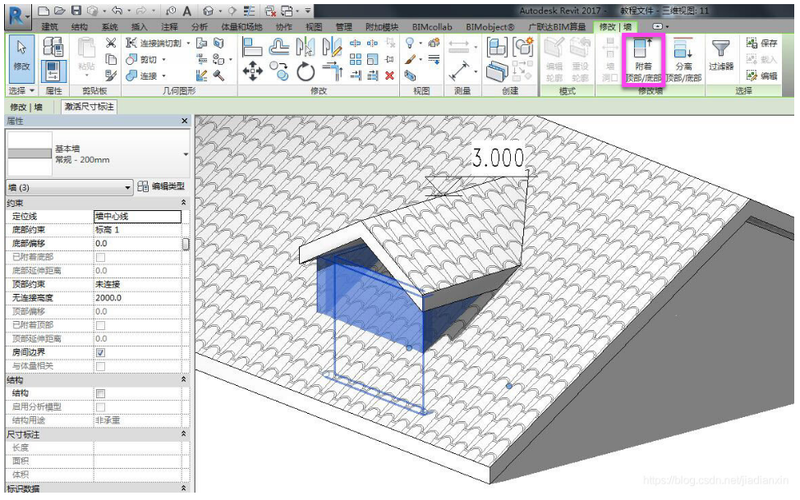Viewport: 800px width, 500px height.
Task: Click Attach Top/Base (附着 顶部/底部) tool
Action: pyautogui.click(x=642, y=58)
